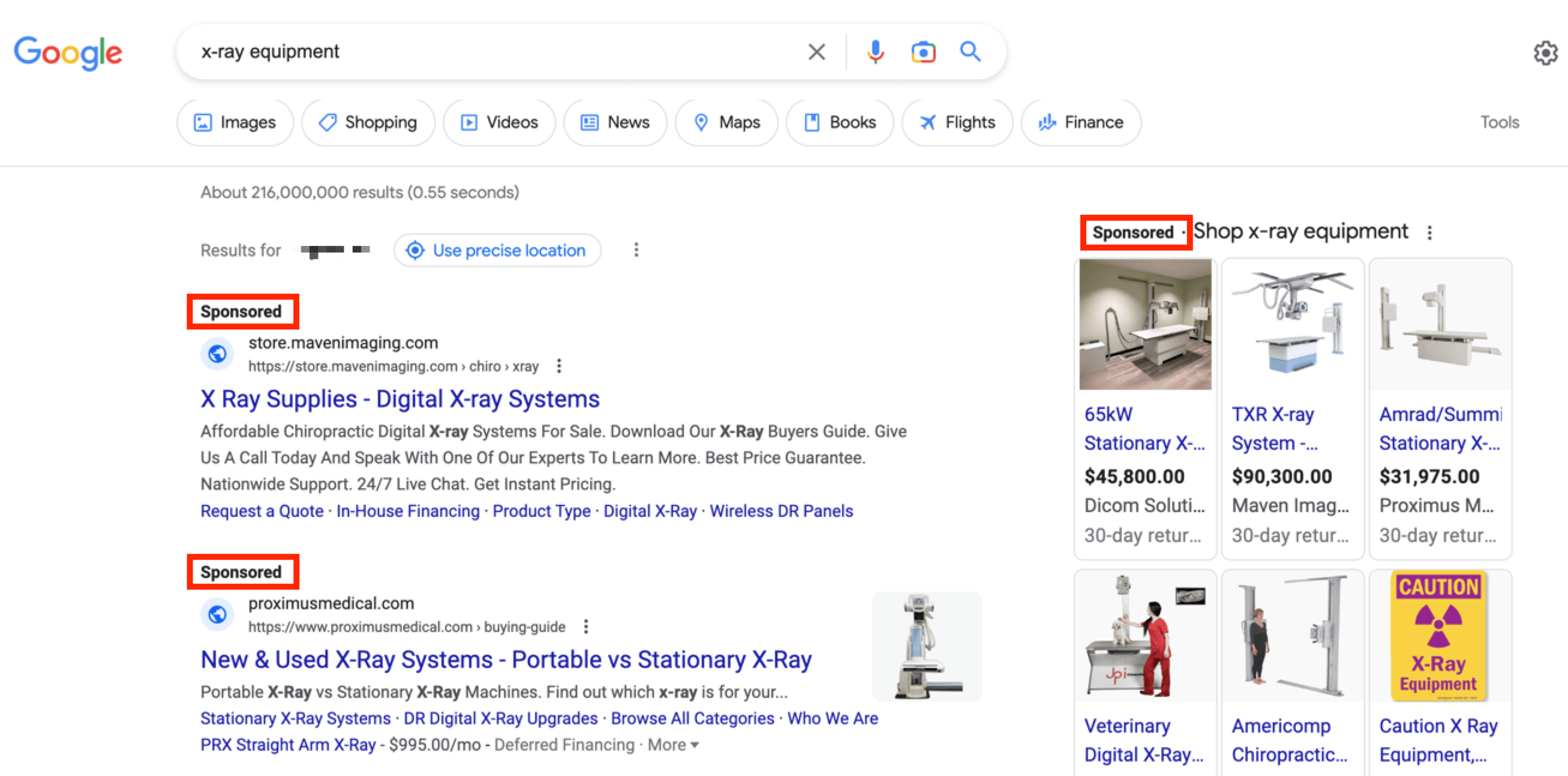Click DR Digital X-Ray Upgrades sitelink
The image size is (1568, 776).
pyautogui.click(x=500, y=718)
